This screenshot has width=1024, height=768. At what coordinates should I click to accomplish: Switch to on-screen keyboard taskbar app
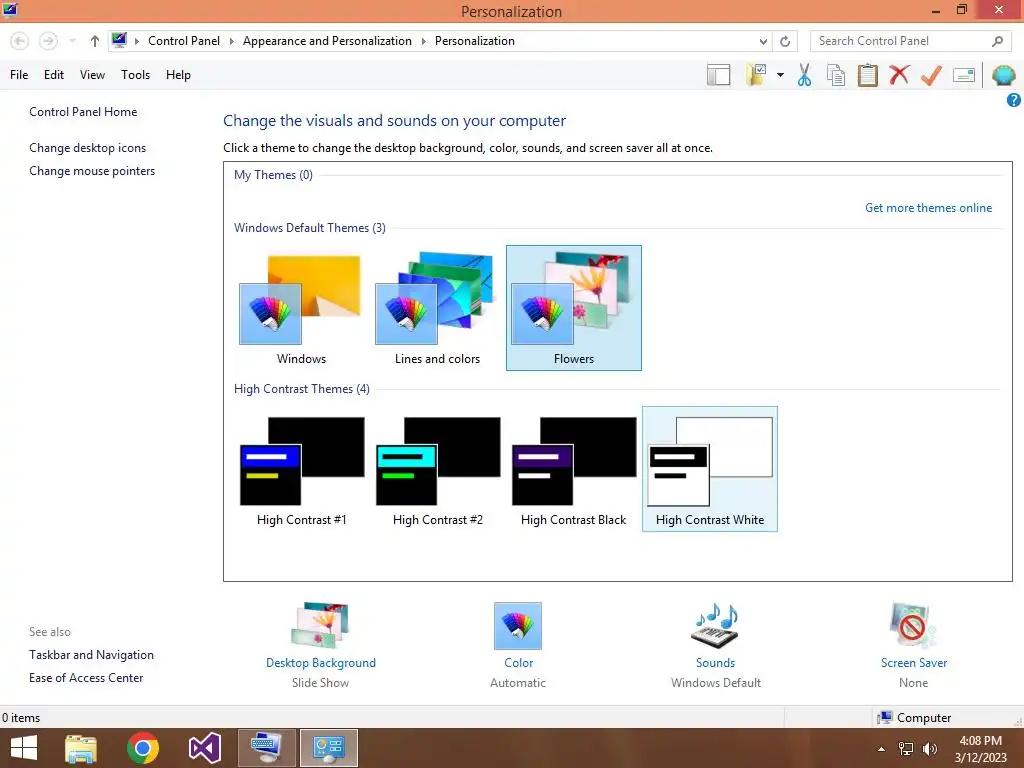(266, 748)
